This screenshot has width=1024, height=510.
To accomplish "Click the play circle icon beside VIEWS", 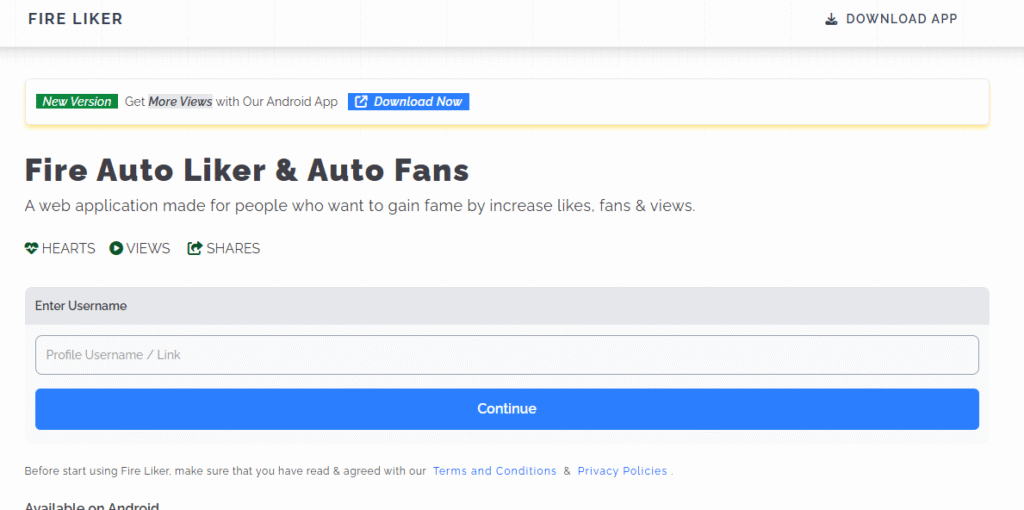I will tap(116, 248).
